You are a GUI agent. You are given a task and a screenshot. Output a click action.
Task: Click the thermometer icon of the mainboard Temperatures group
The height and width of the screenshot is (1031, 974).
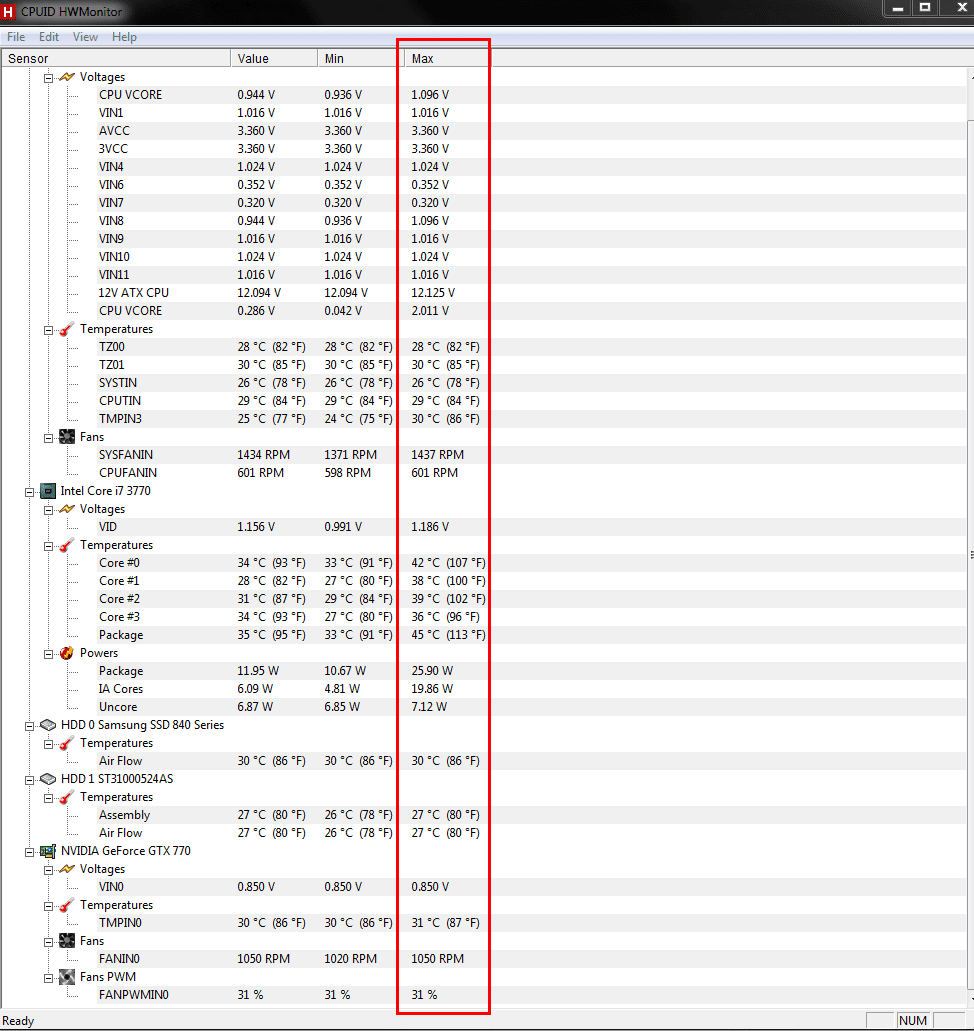pyautogui.click(x=66, y=329)
